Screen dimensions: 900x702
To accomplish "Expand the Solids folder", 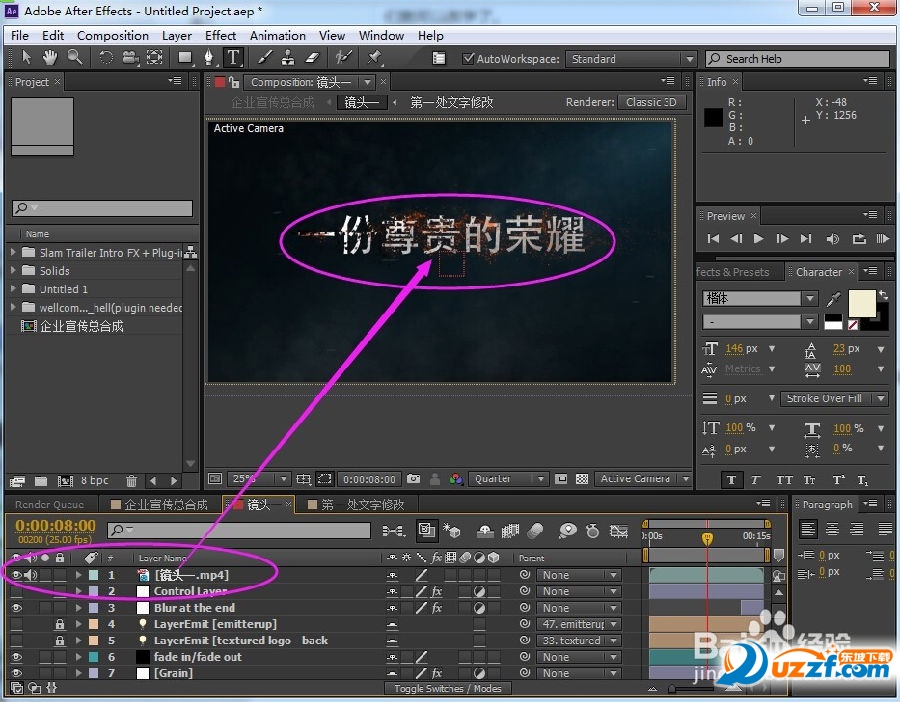I will (13, 270).
